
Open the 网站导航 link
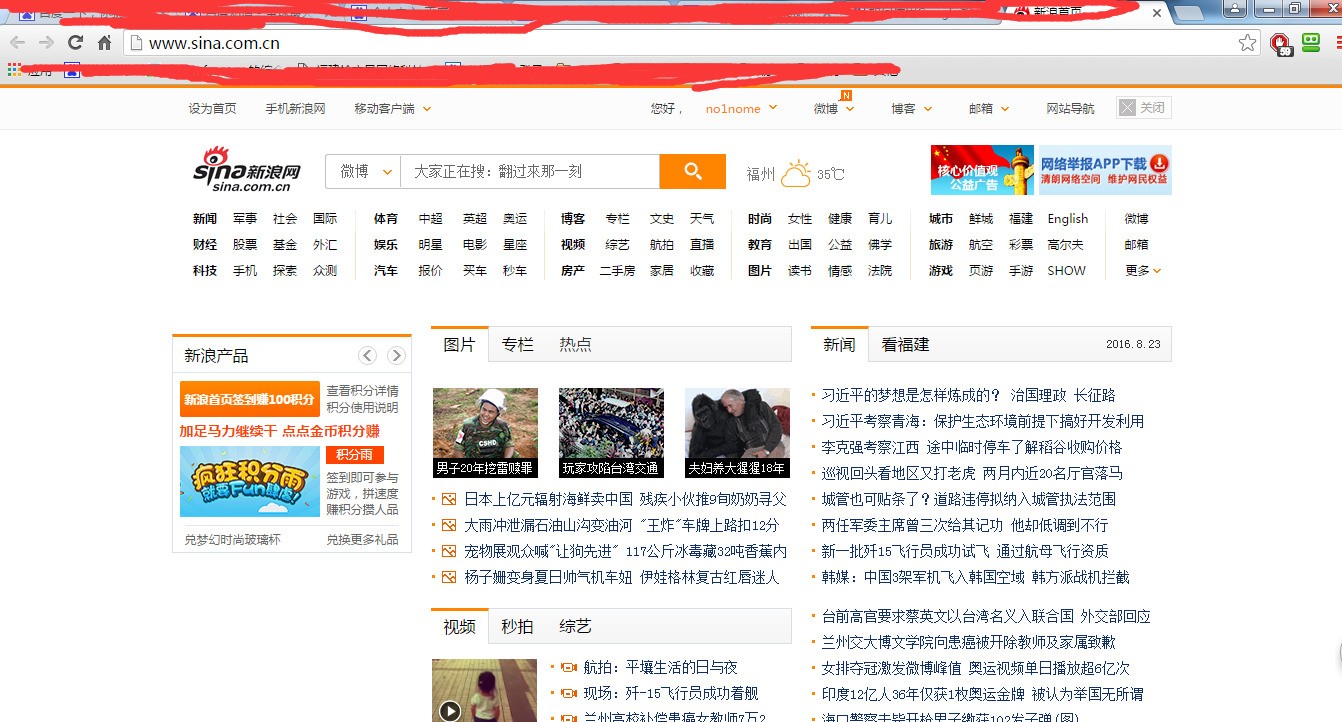1070,109
